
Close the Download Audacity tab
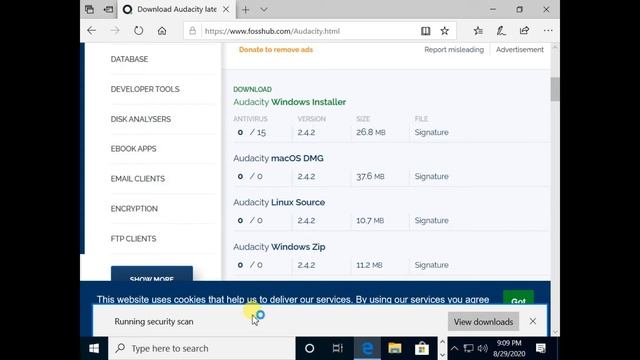[226, 9]
